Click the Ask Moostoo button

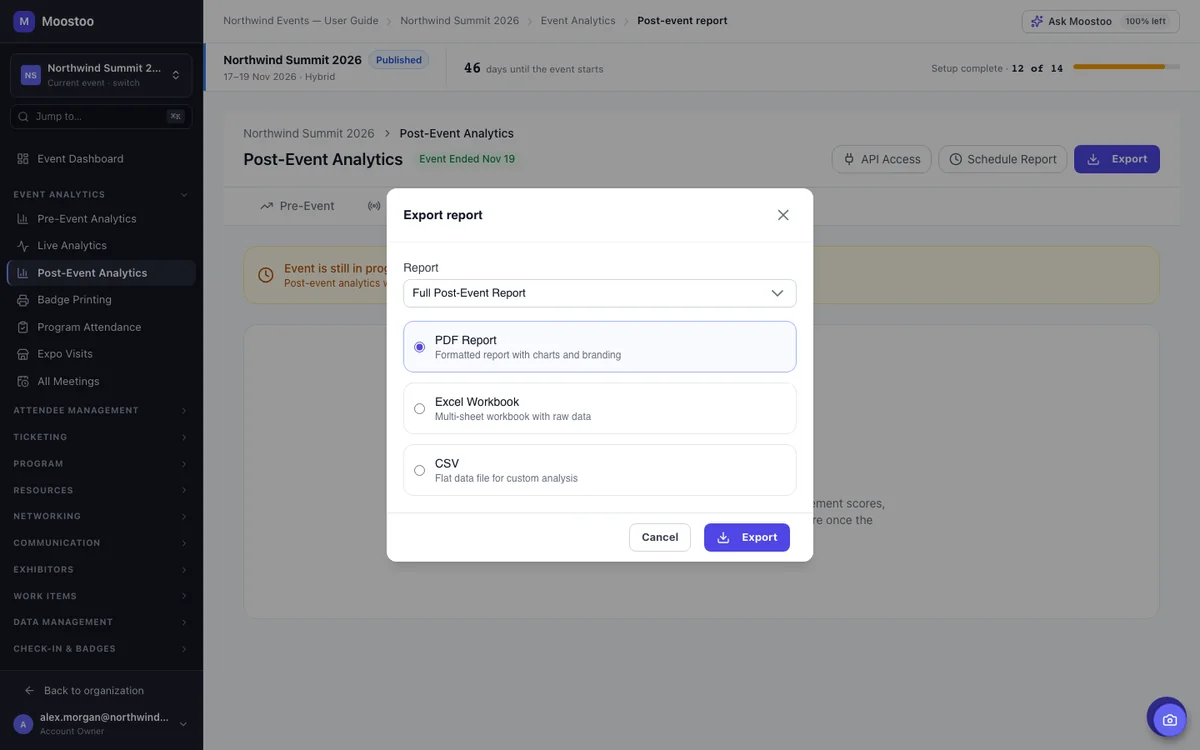point(1100,21)
